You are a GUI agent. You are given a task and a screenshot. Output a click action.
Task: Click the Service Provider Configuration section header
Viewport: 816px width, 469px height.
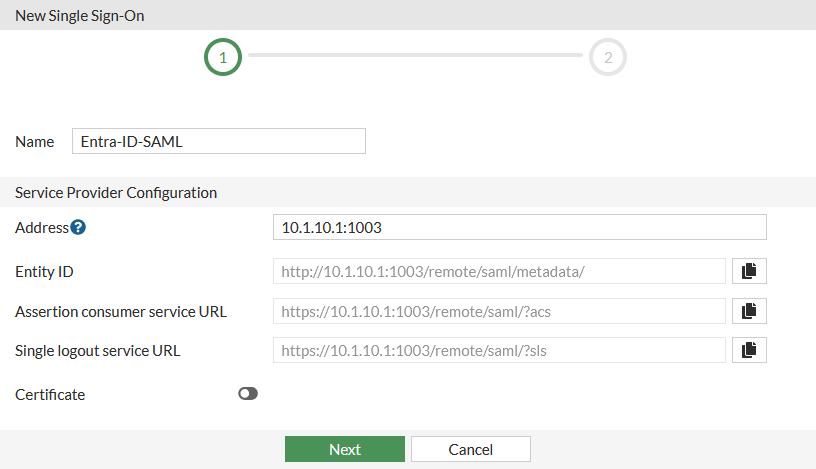click(116, 192)
